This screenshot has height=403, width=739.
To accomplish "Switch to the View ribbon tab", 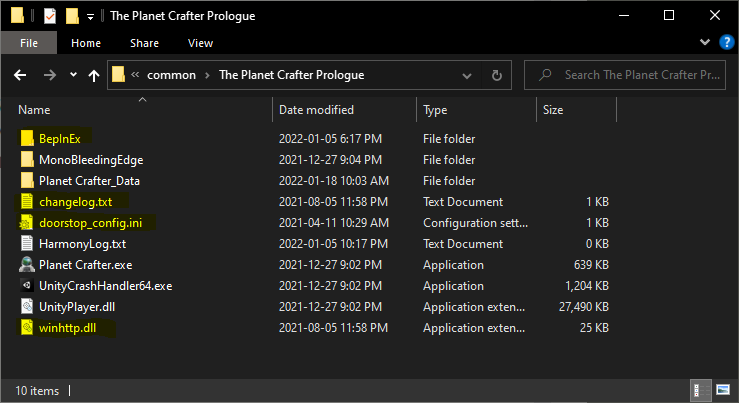I will click(x=200, y=43).
